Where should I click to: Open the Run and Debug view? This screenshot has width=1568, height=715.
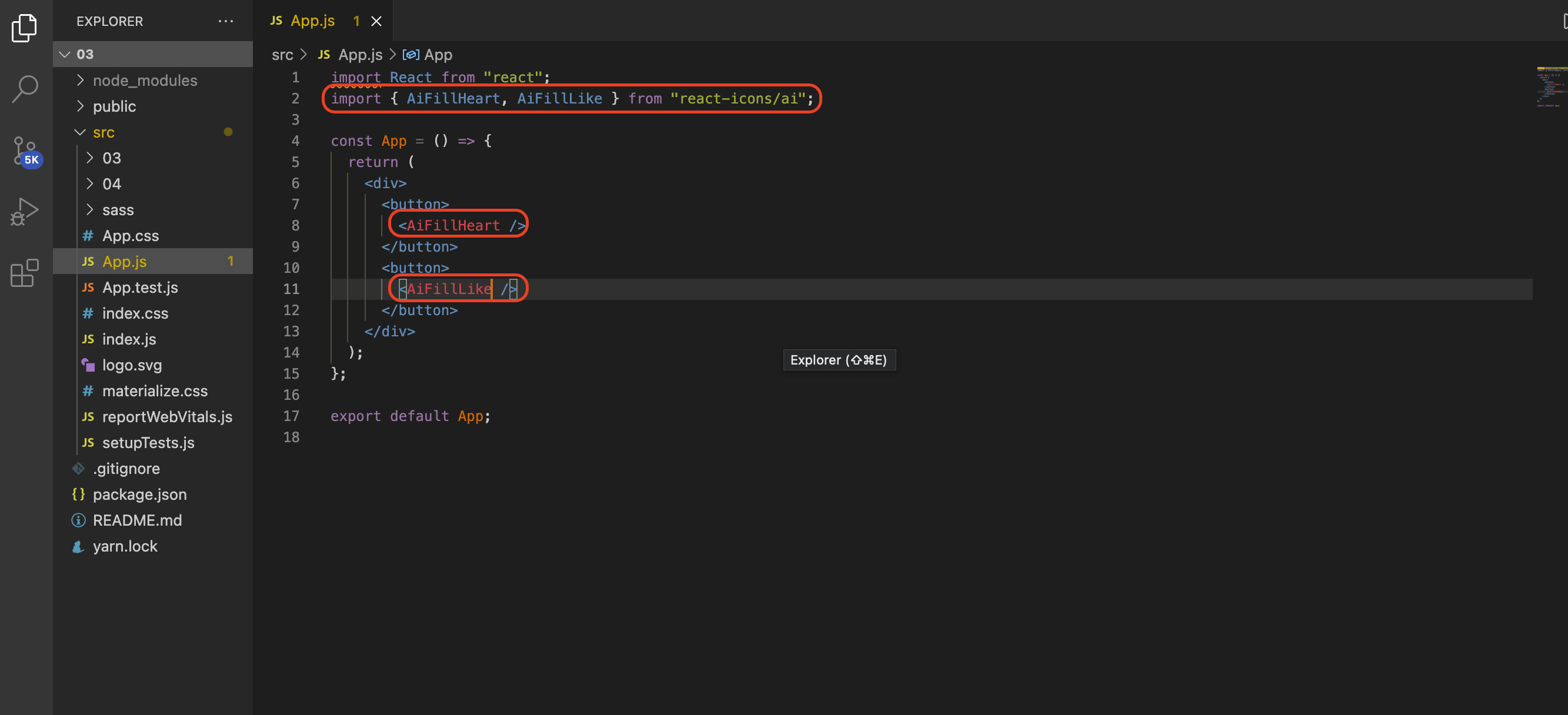click(x=24, y=212)
